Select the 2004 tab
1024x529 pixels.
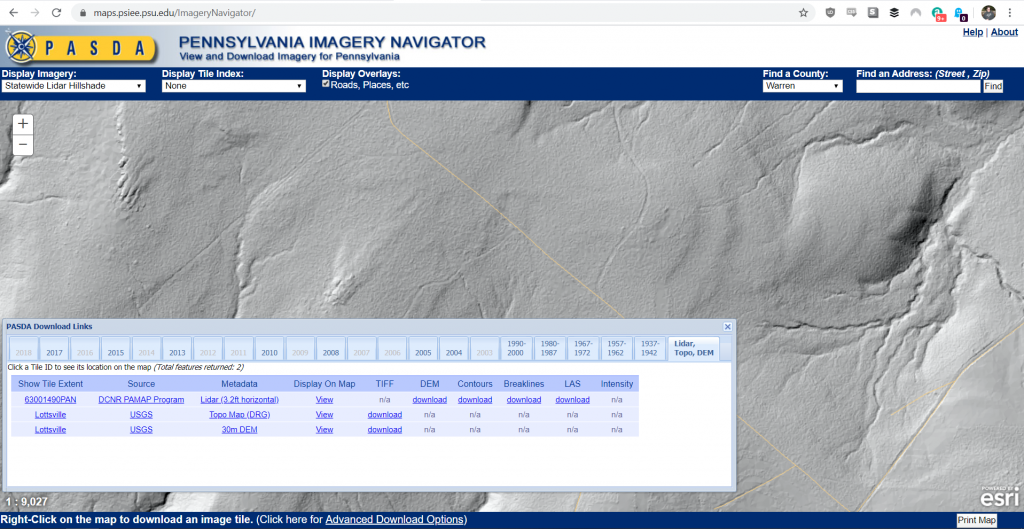[x=454, y=349]
